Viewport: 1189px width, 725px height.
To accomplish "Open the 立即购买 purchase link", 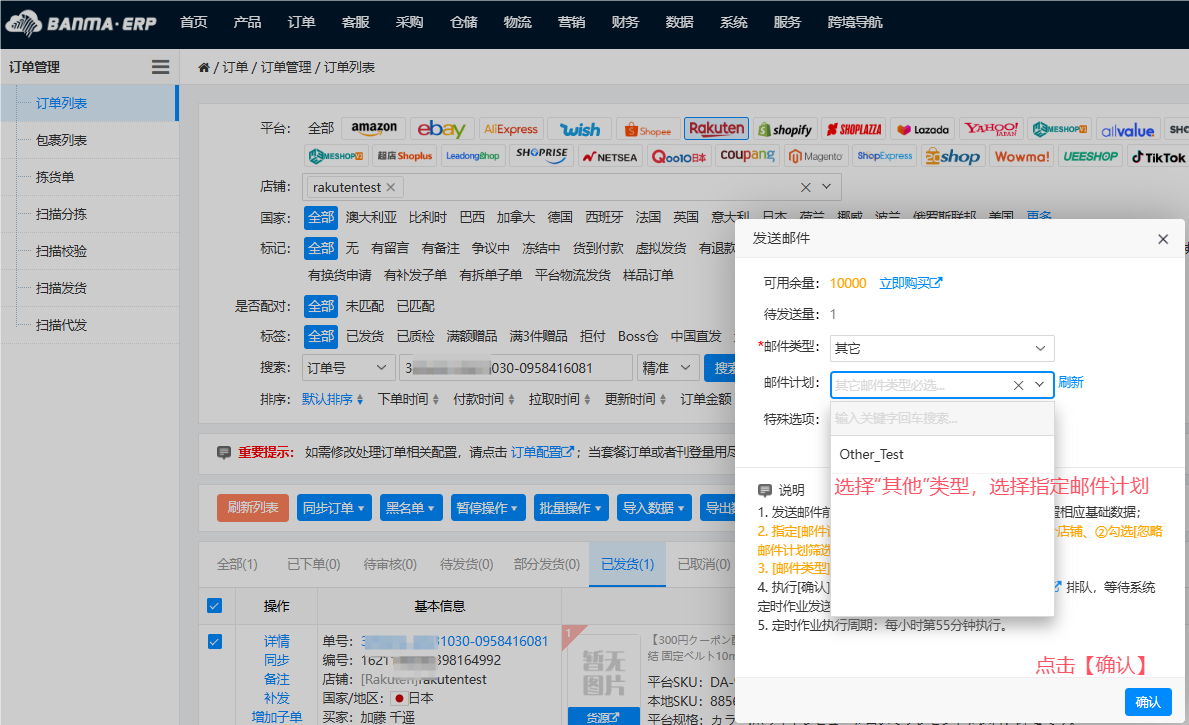I will click(x=908, y=283).
